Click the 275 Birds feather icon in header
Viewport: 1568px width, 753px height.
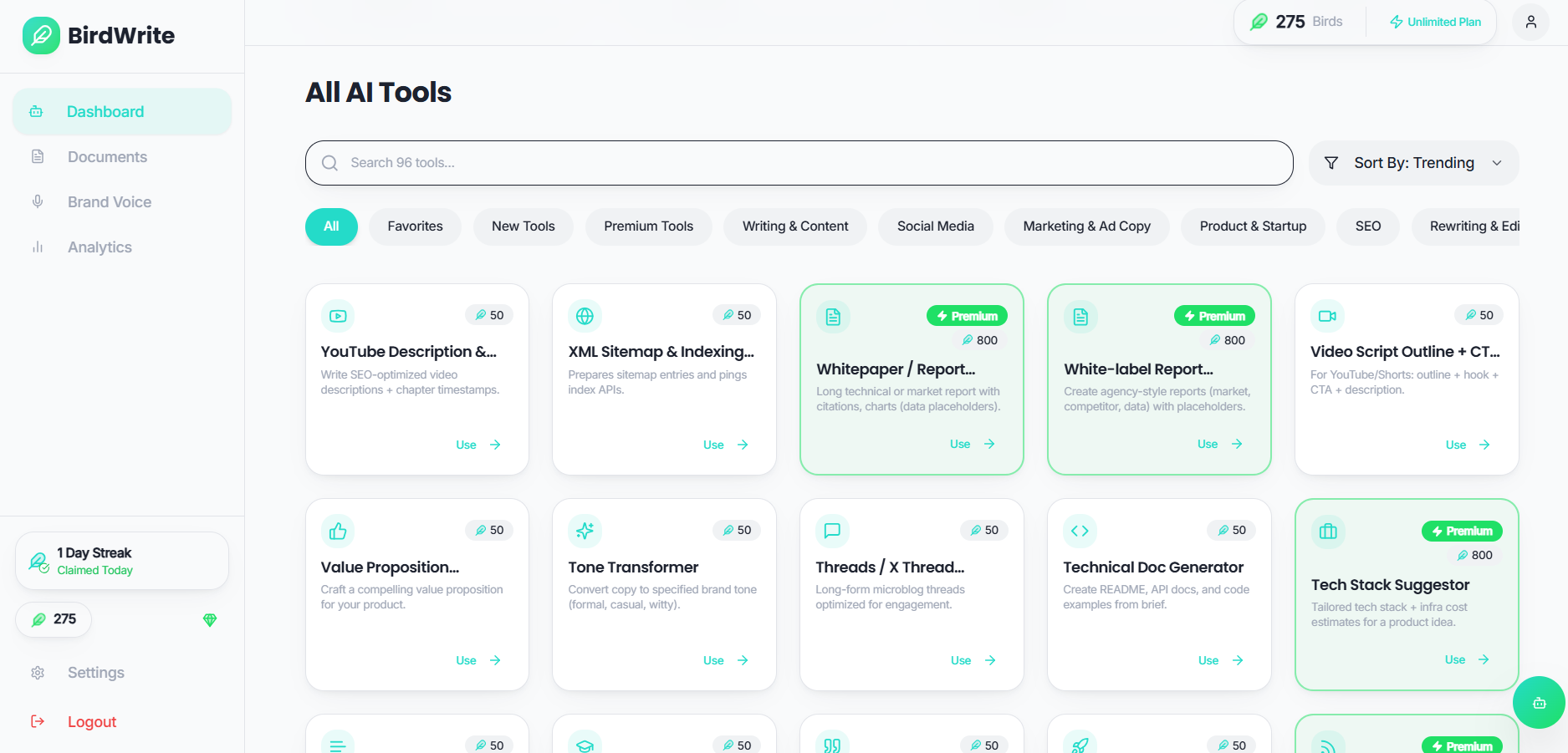pyautogui.click(x=1259, y=22)
